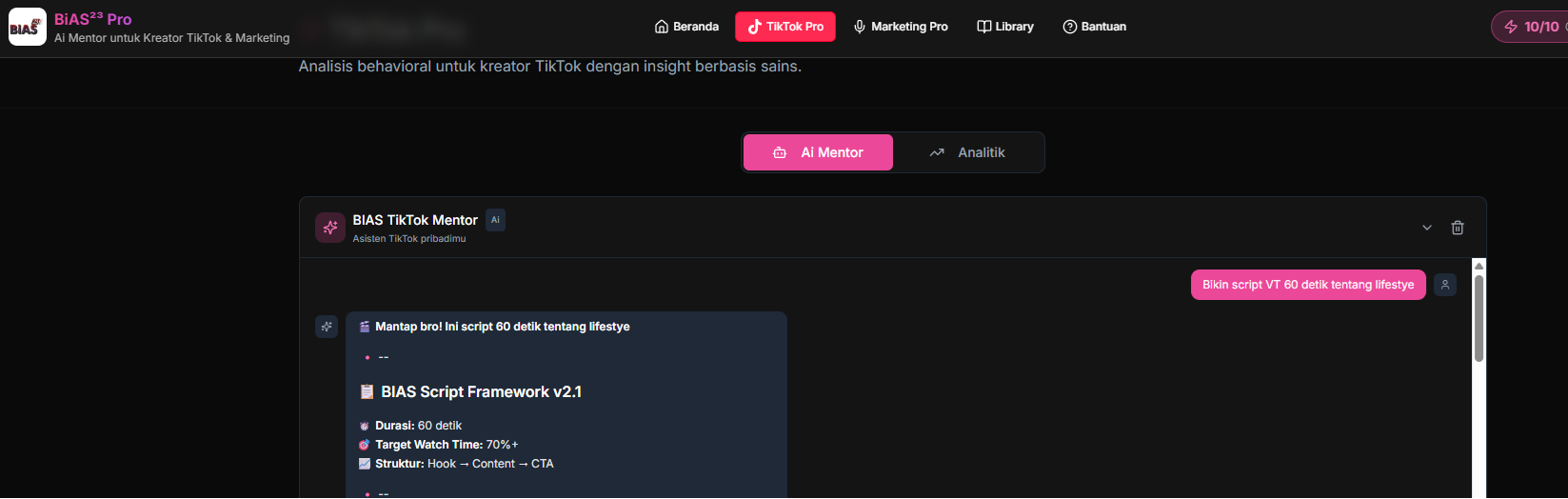This screenshot has height=499, width=1568.
Task: Select TikTok Pro in the navigation
Action: (784, 27)
